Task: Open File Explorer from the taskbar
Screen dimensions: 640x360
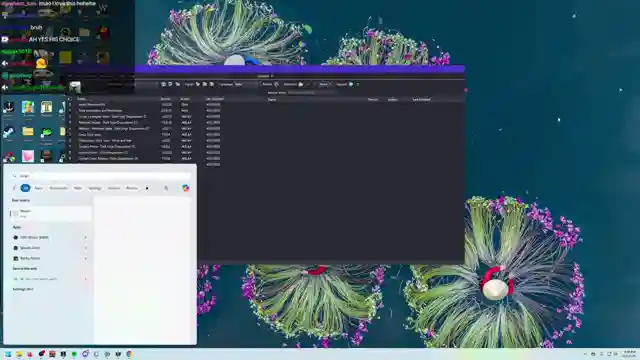Action: coord(19,354)
